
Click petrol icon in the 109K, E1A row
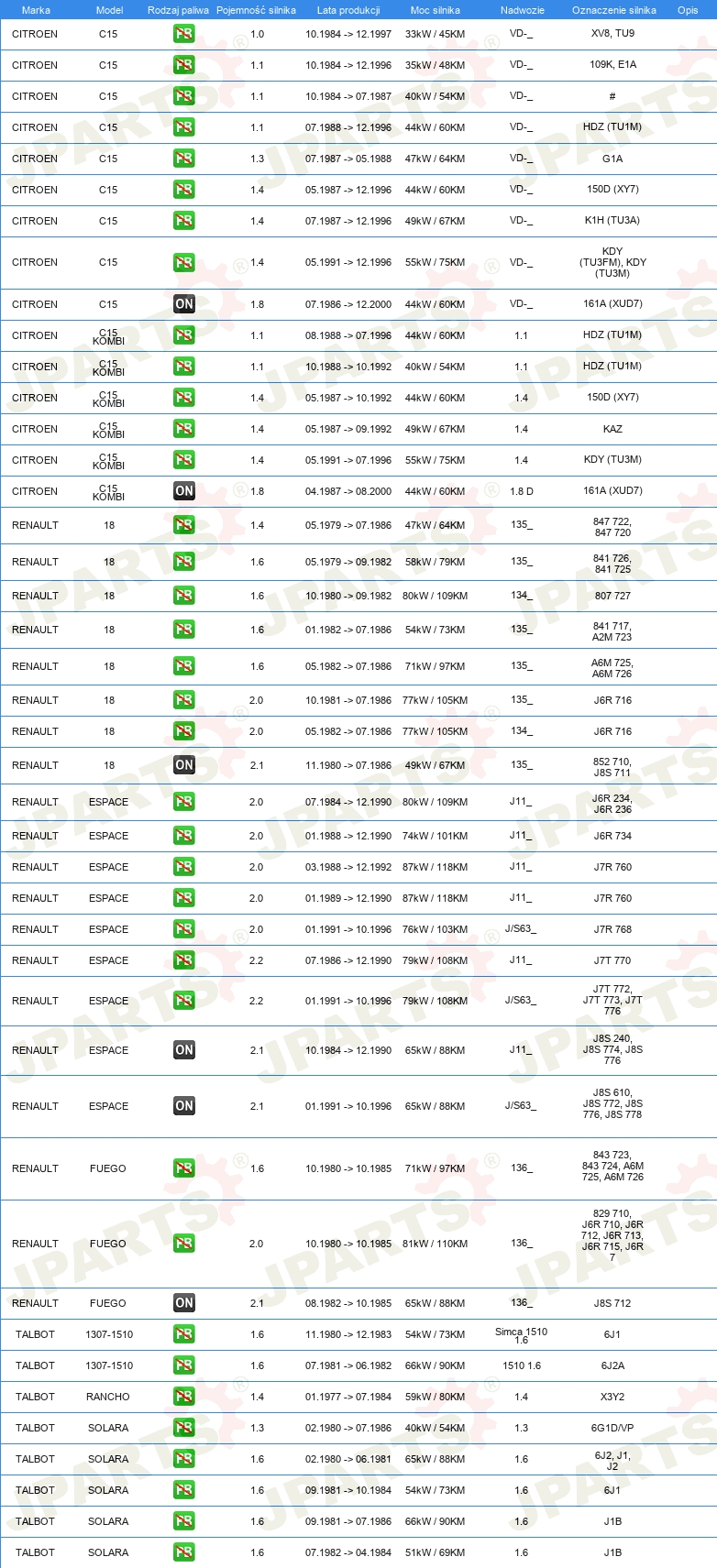coord(183,65)
